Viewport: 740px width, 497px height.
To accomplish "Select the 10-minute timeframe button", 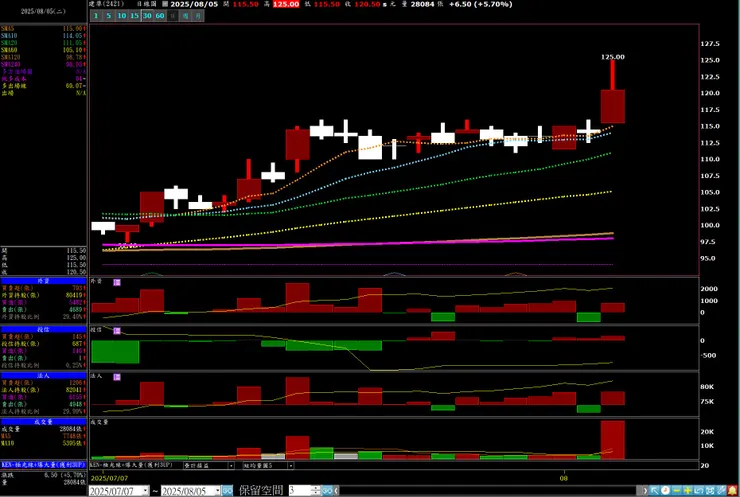I will 122,16.
